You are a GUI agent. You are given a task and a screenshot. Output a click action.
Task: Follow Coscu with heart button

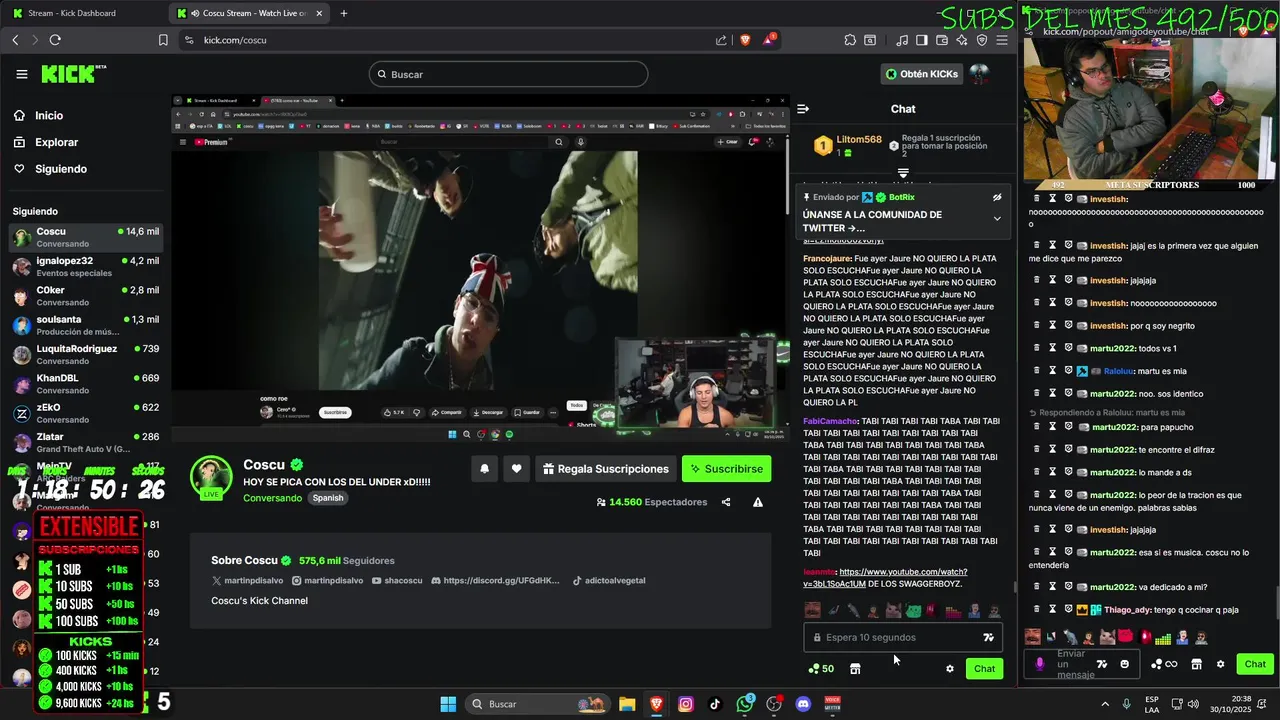[517, 469]
